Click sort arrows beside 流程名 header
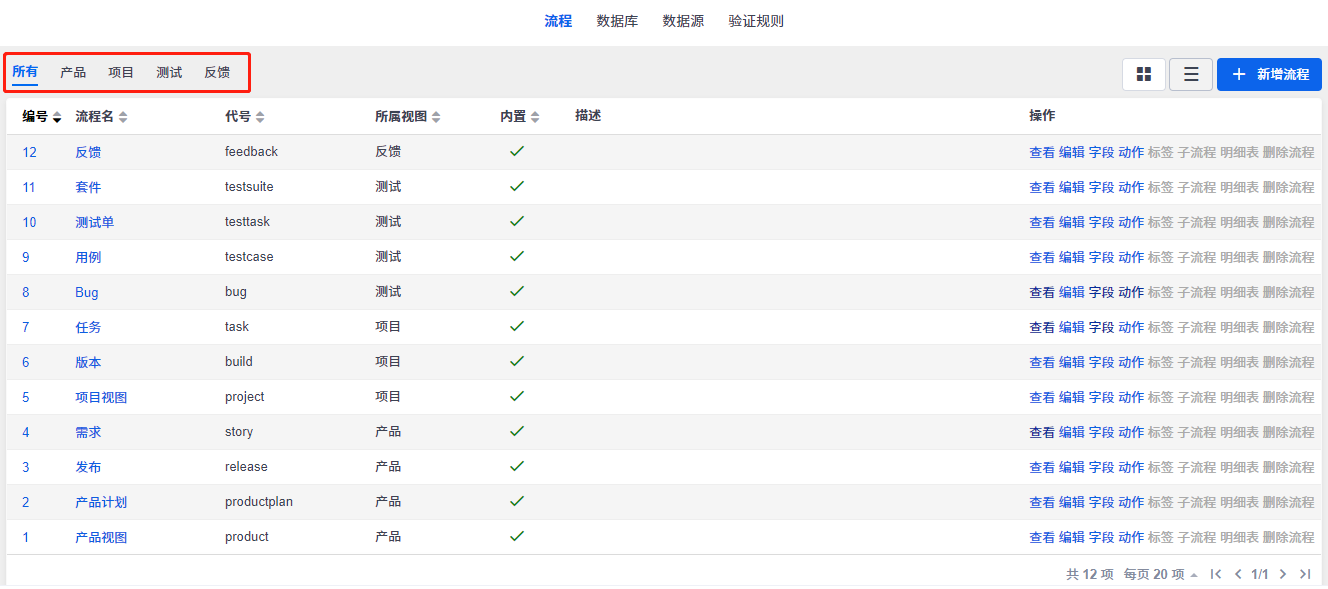 [123, 117]
